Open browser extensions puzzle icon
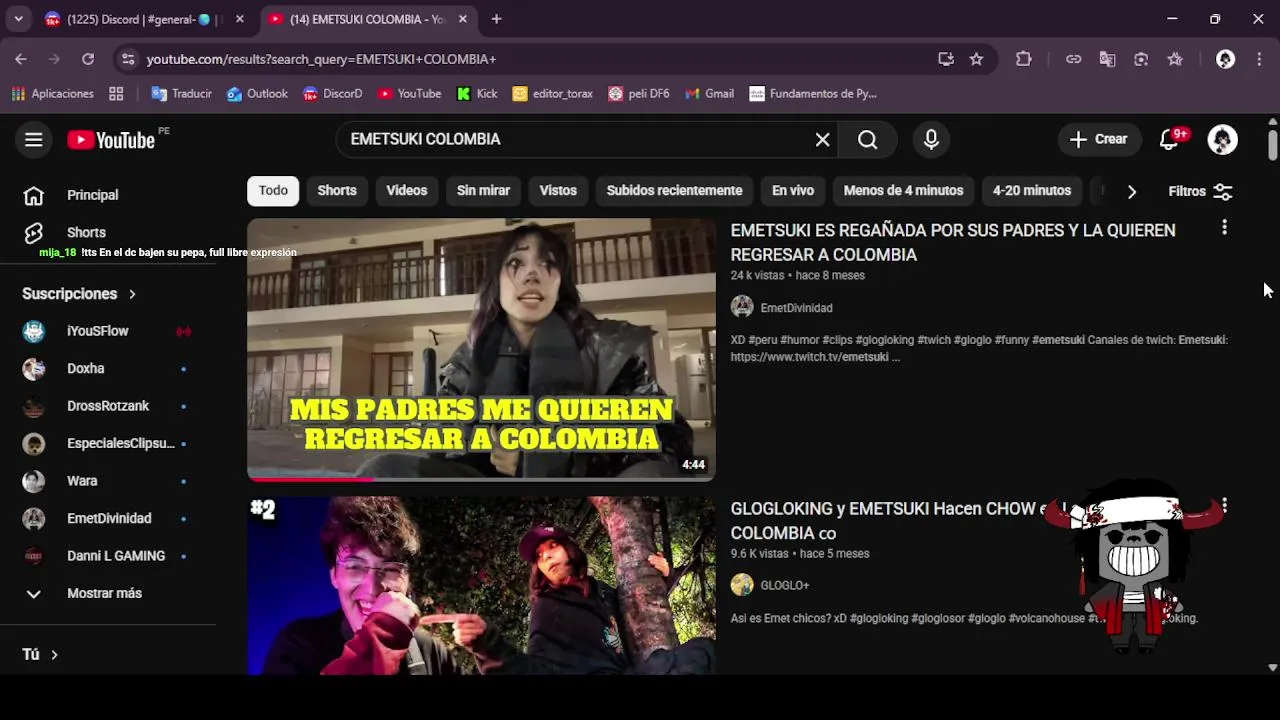This screenshot has height=720, width=1280. pos(1023,59)
